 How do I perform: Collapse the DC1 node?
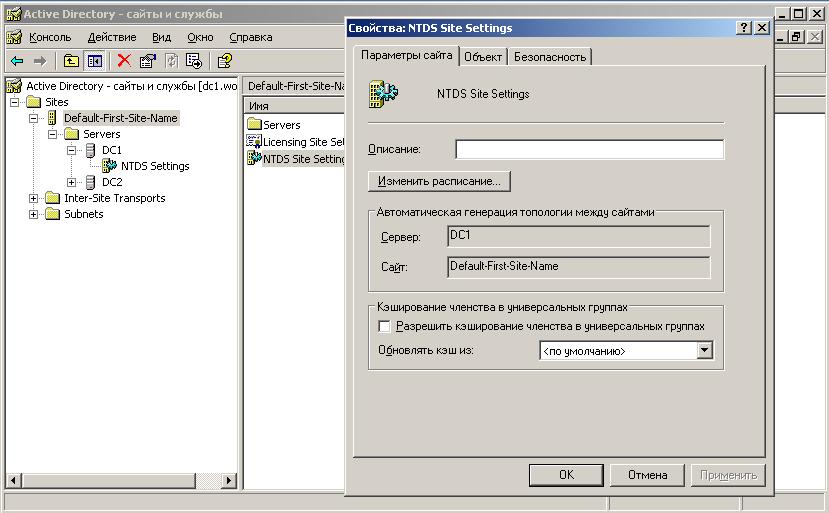pos(71,150)
